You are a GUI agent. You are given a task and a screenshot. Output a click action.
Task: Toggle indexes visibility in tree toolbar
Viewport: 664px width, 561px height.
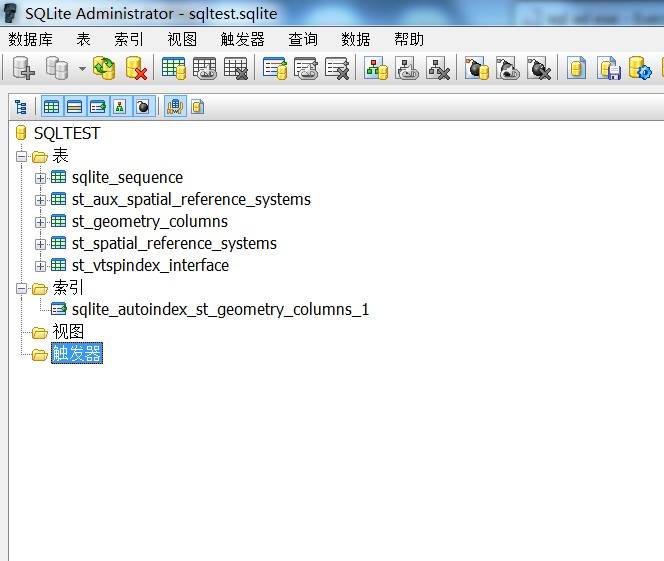(98, 107)
